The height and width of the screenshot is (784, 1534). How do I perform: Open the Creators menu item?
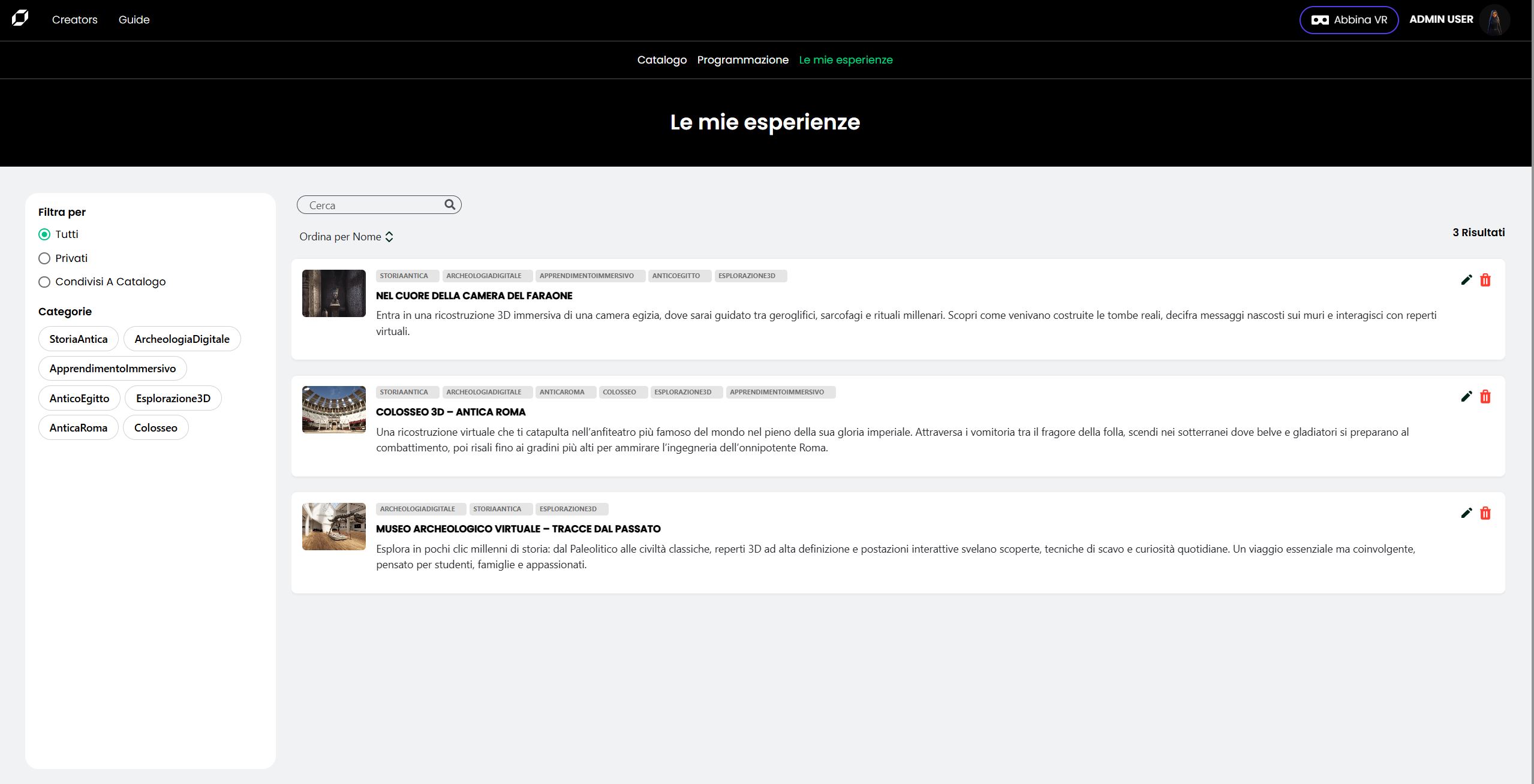click(x=74, y=19)
